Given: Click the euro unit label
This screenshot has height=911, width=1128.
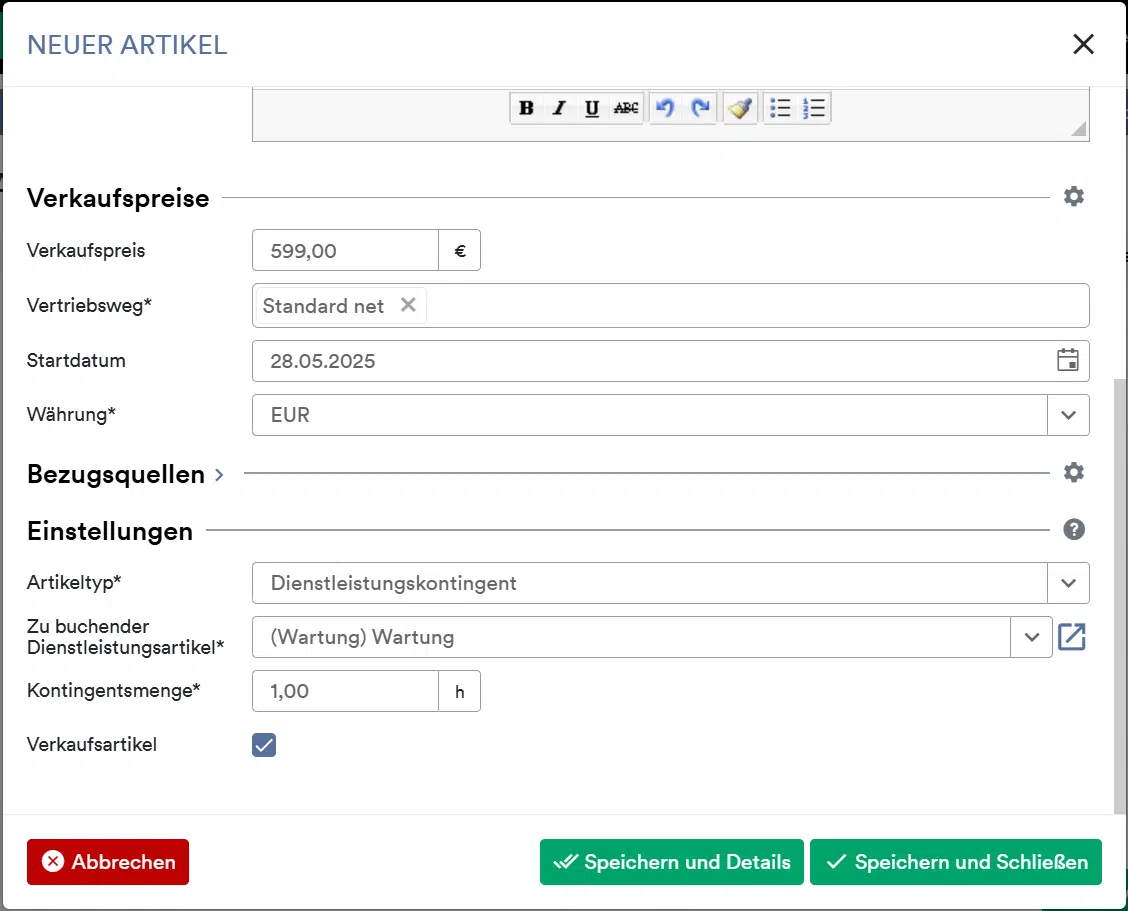Looking at the screenshot, I should [460, 250].
